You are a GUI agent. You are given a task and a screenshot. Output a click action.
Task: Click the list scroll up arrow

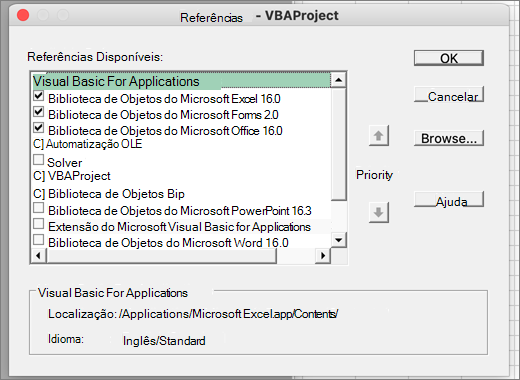click(x=339, y=80)
